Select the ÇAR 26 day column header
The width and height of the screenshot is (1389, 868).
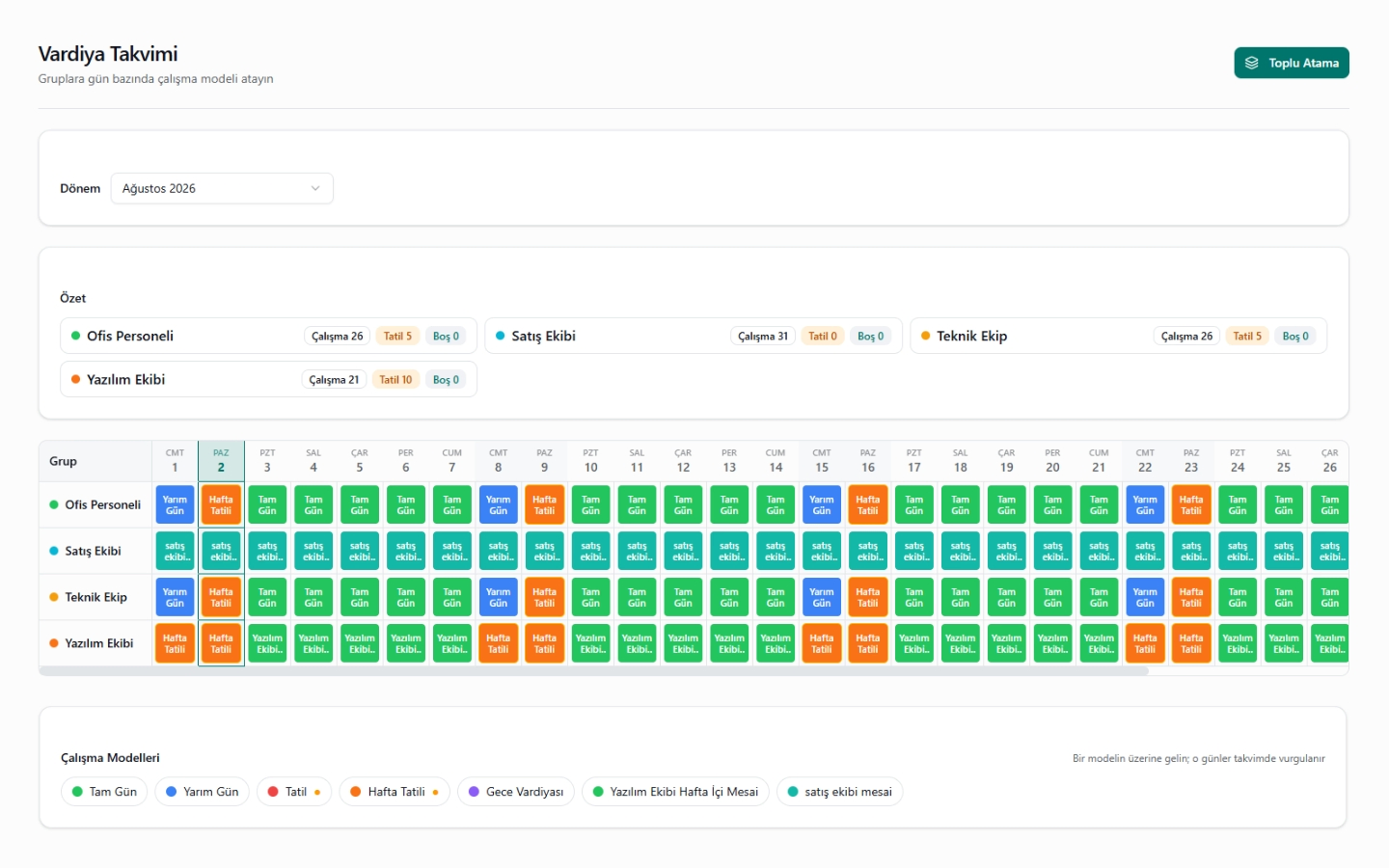point(1330,461)
